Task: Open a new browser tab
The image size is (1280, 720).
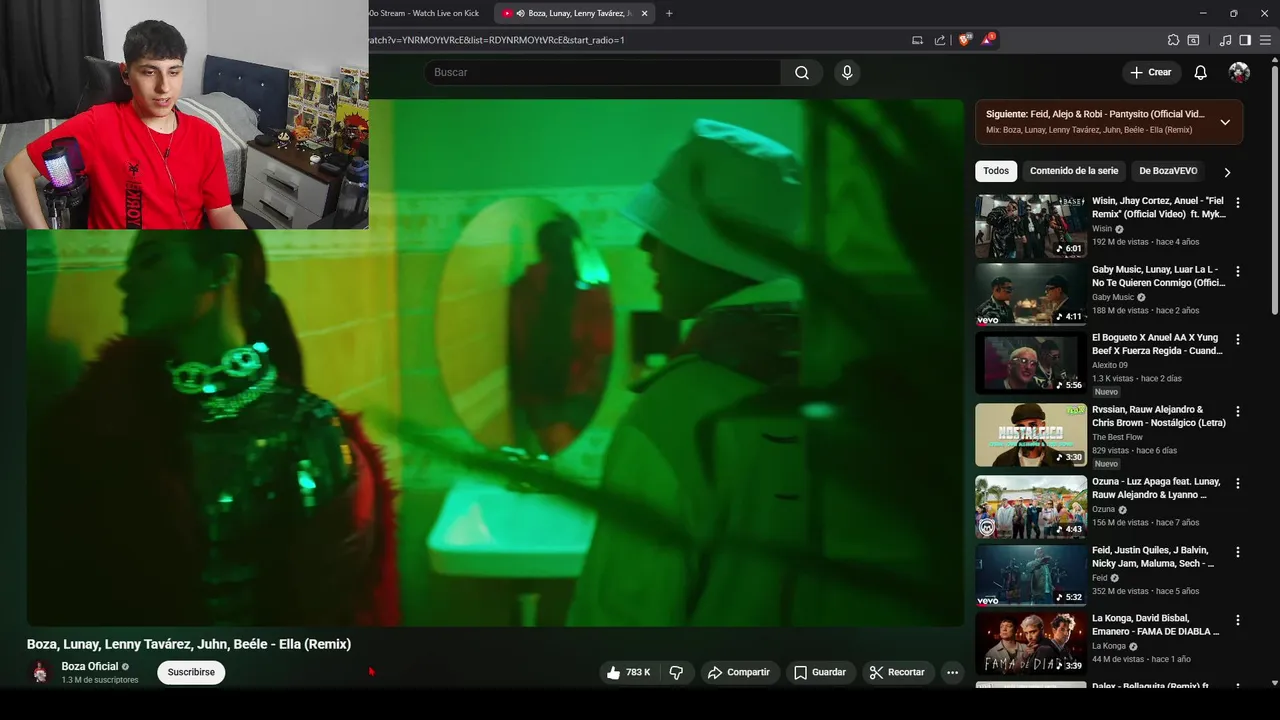Action: tap(669, 13)
